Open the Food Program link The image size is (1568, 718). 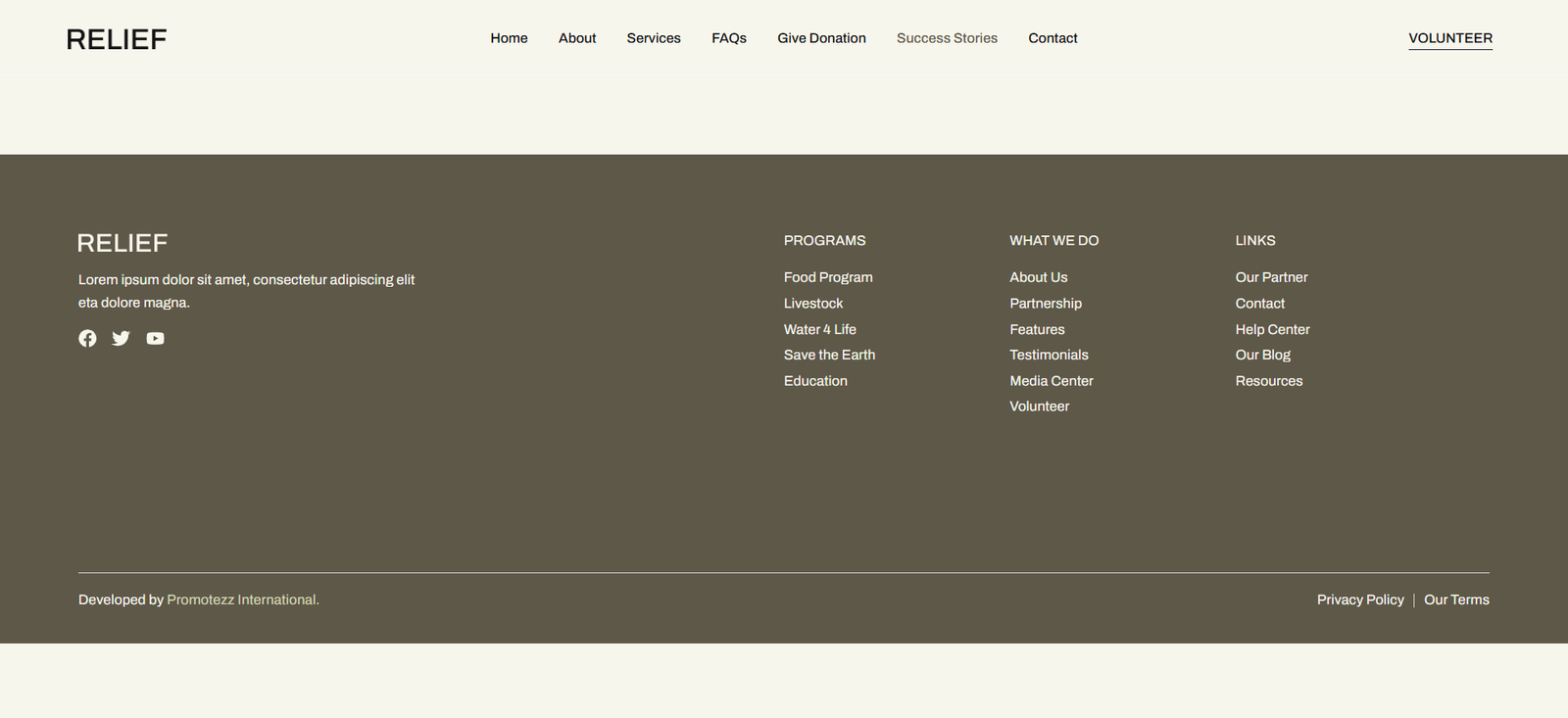click(x=828, y=277)
